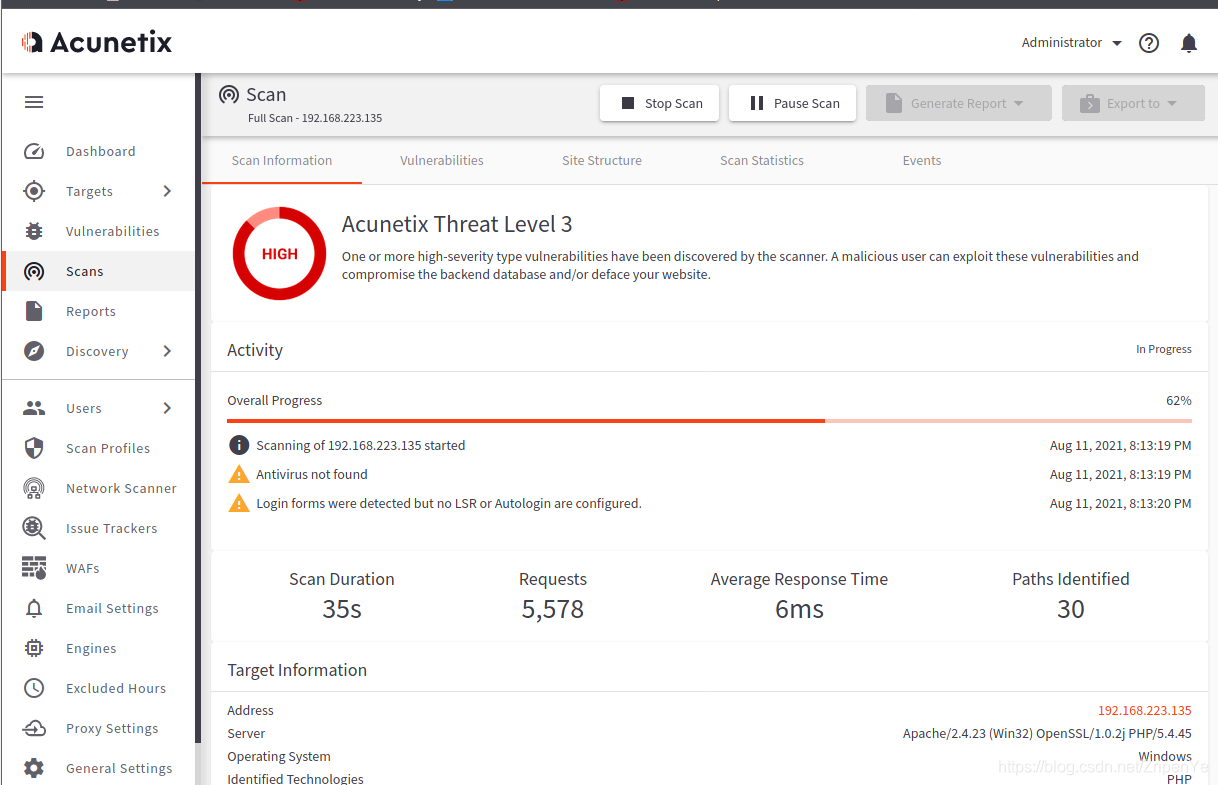Click the Scans radar icon in sidebar
Image resolution: width=1218 pixels, height=785 pixels.
[34, 272]
